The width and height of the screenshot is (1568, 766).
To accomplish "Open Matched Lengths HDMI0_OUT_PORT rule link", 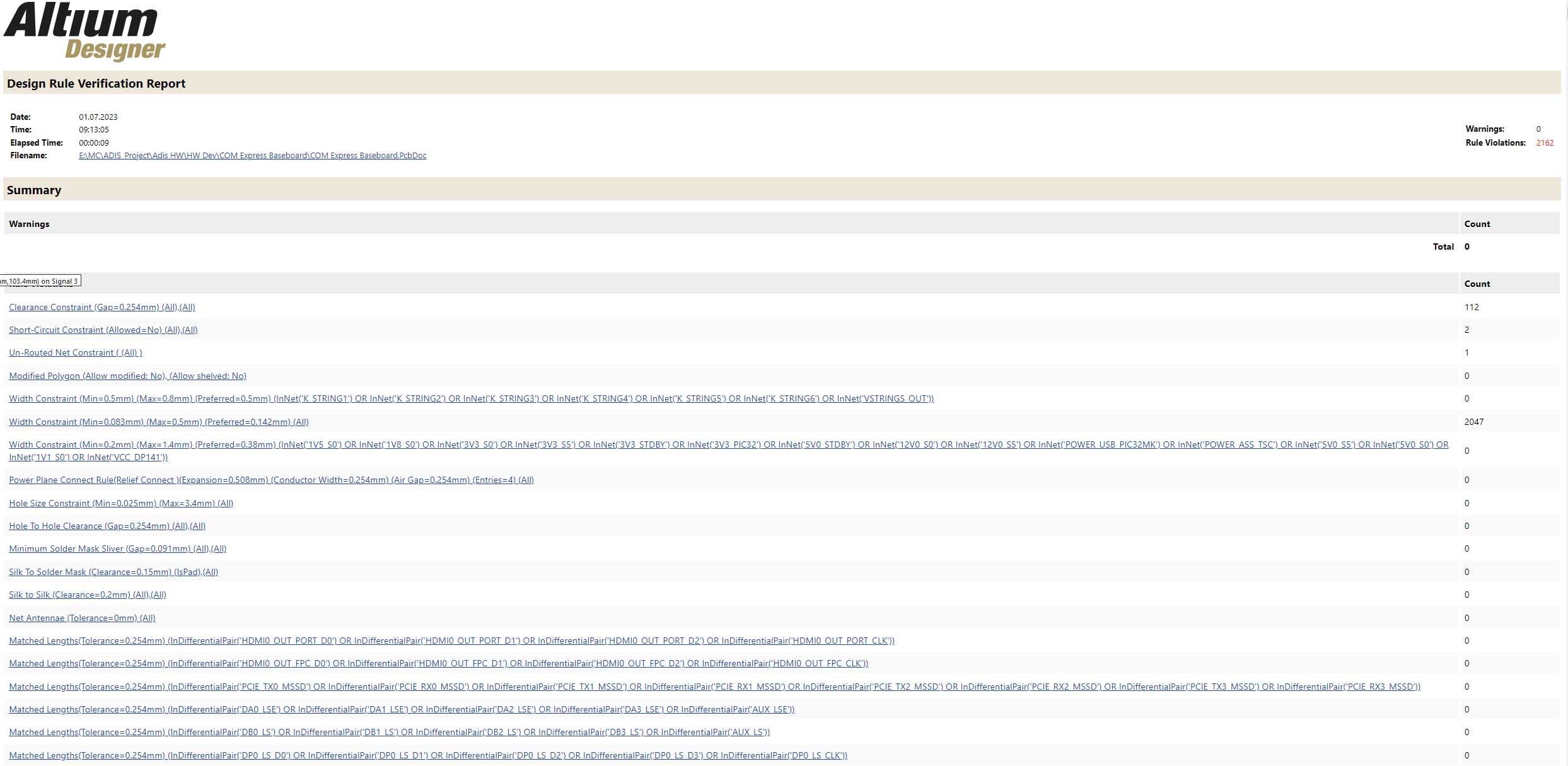I will pos(451,641).
